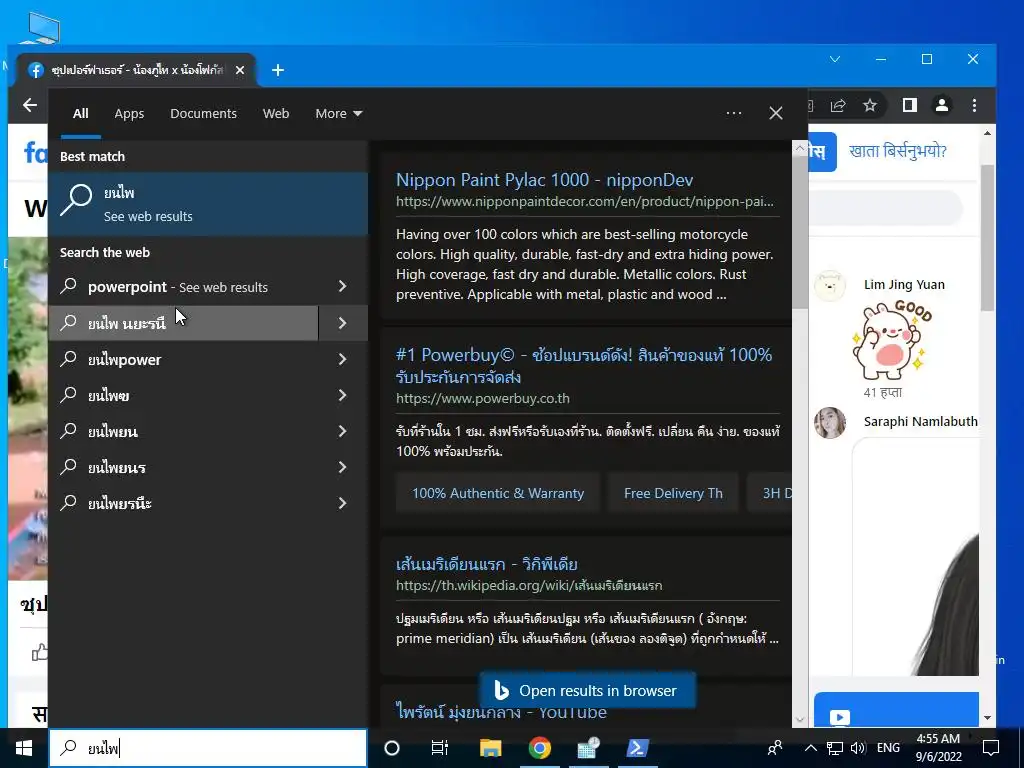
Task: Click the 100% Authentic & Warranty chip
Action: coord(498,493)
